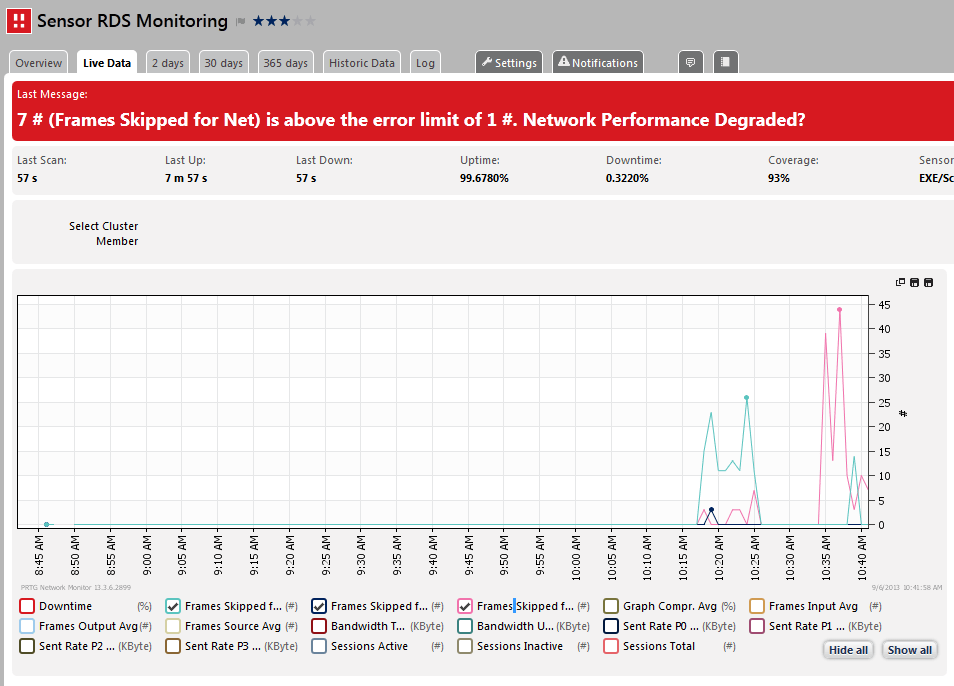This screenshot has height=686, width=954.
Task: Open the comments speech-bubble tab icon
Action: (691, 62)
